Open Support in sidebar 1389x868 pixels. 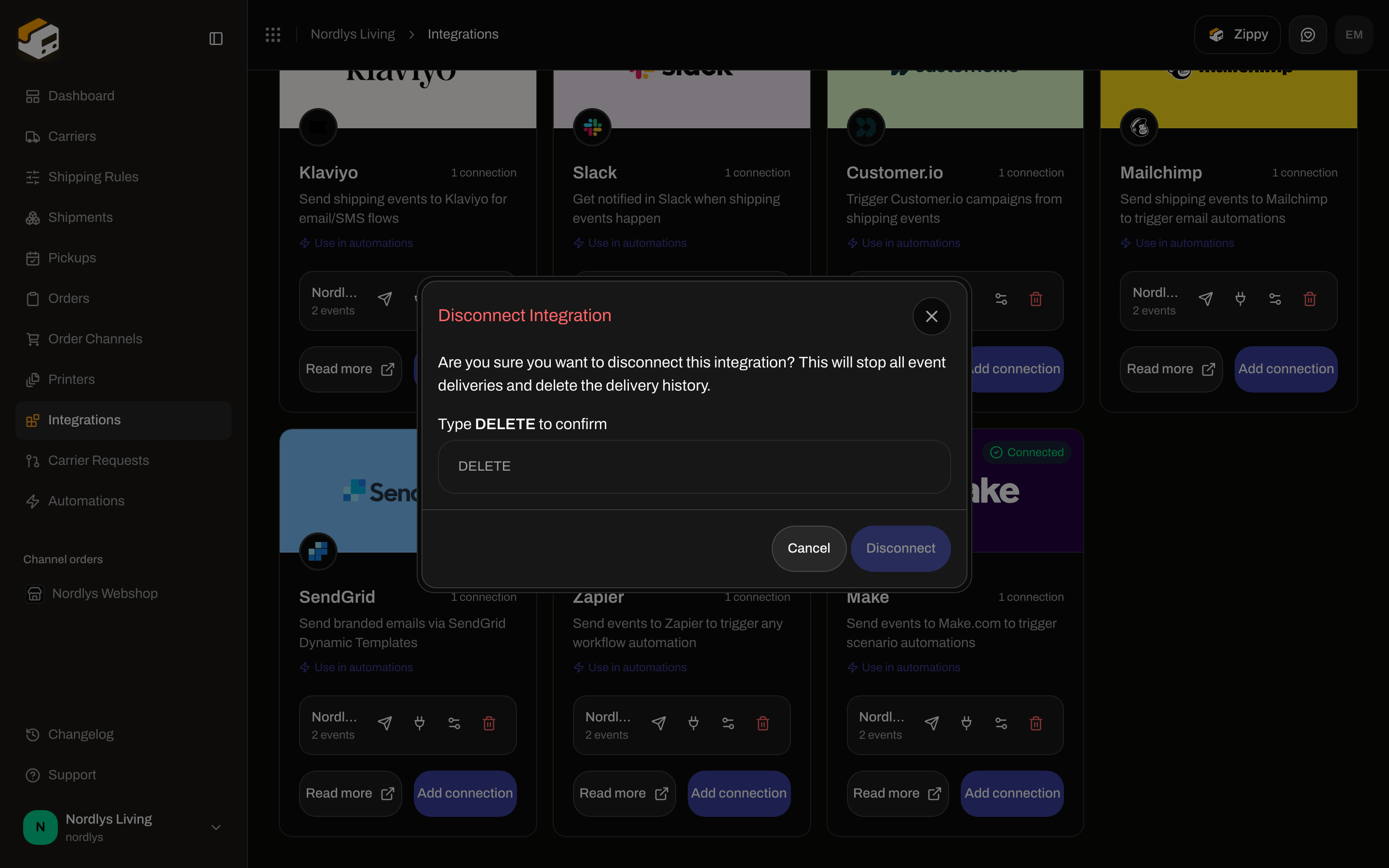point(123,775)
